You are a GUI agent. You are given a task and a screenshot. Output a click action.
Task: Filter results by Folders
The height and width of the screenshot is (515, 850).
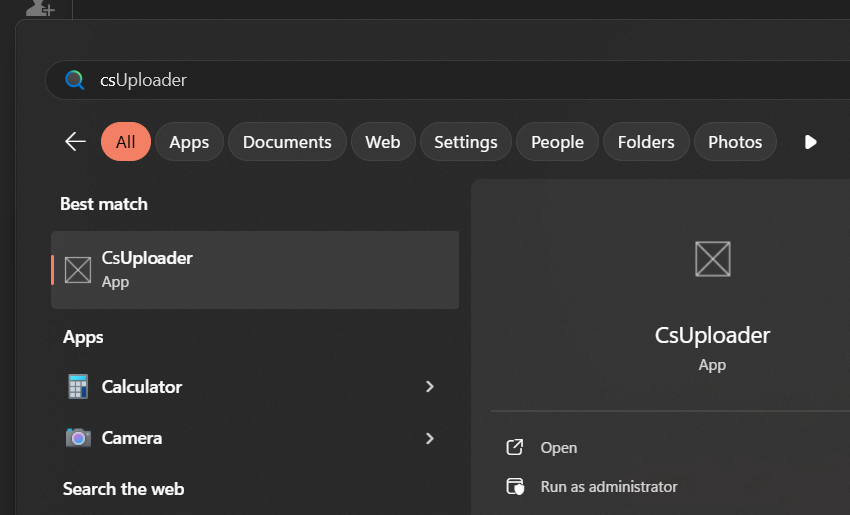pos(645,142)
